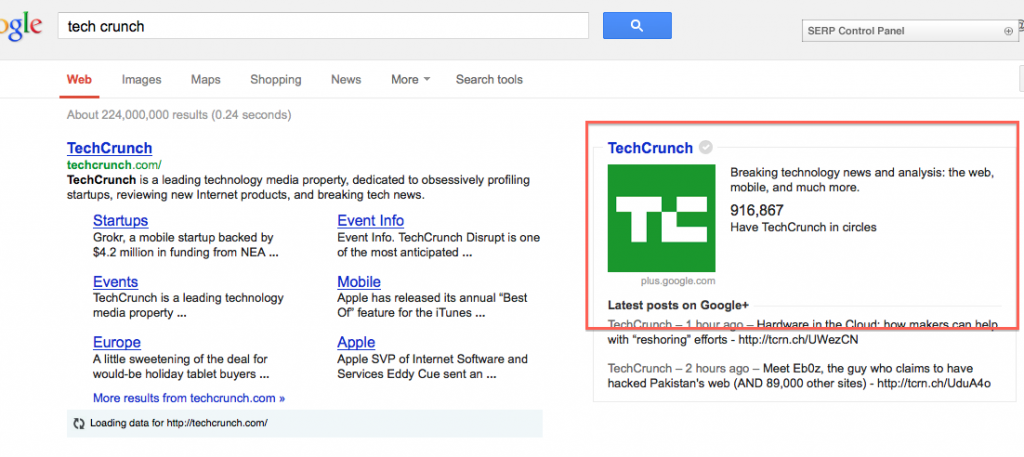Open Search tools

tap(489, 80)
